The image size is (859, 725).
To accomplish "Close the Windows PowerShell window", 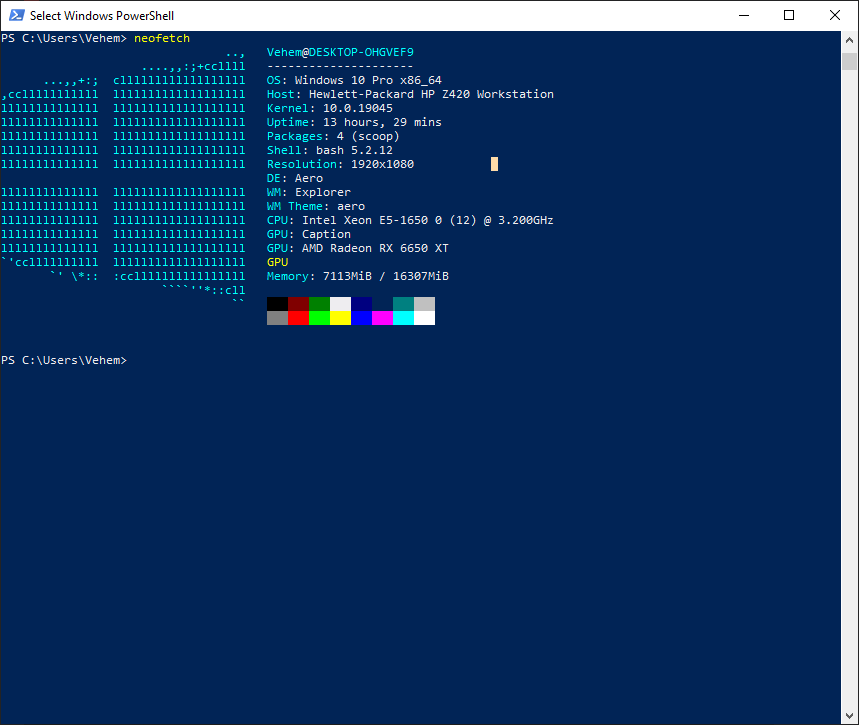I will (x=835, y=15).
